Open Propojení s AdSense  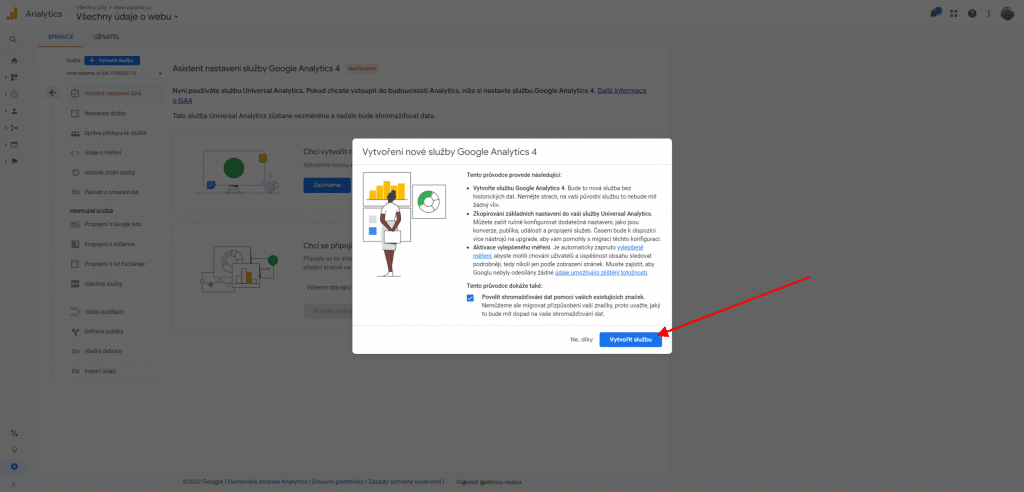110,244
